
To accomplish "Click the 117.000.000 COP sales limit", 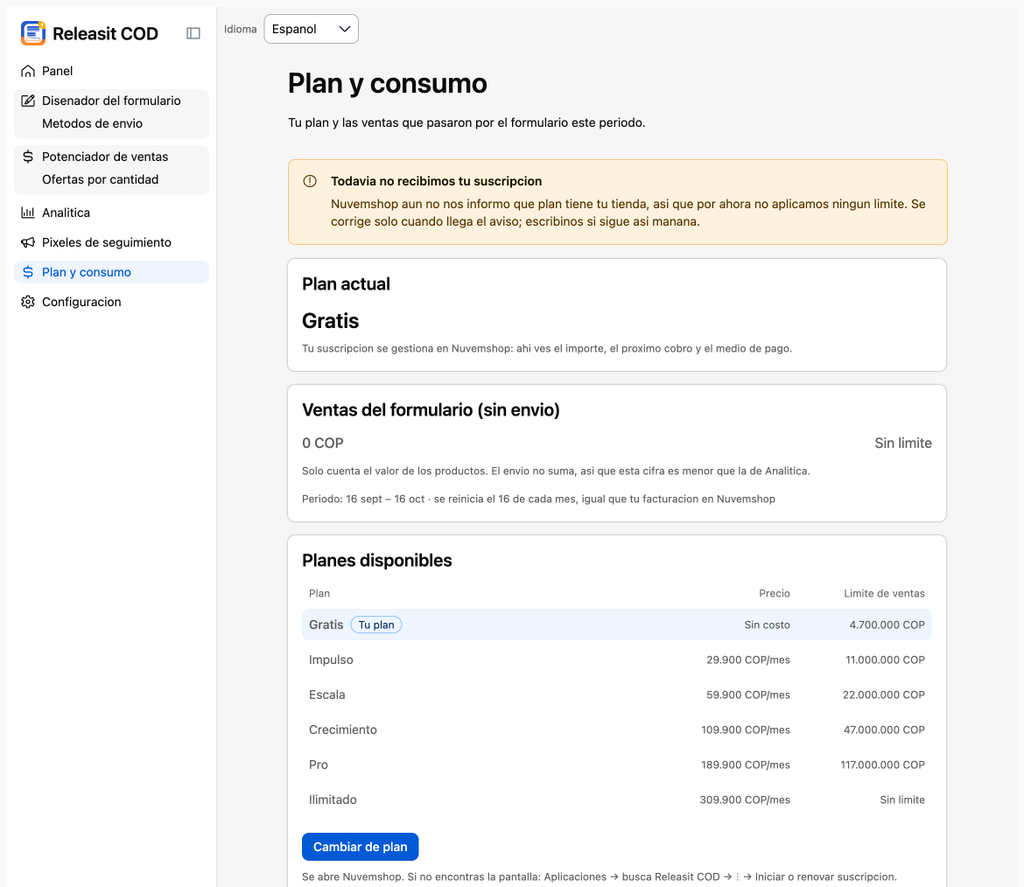I will 882,765.
